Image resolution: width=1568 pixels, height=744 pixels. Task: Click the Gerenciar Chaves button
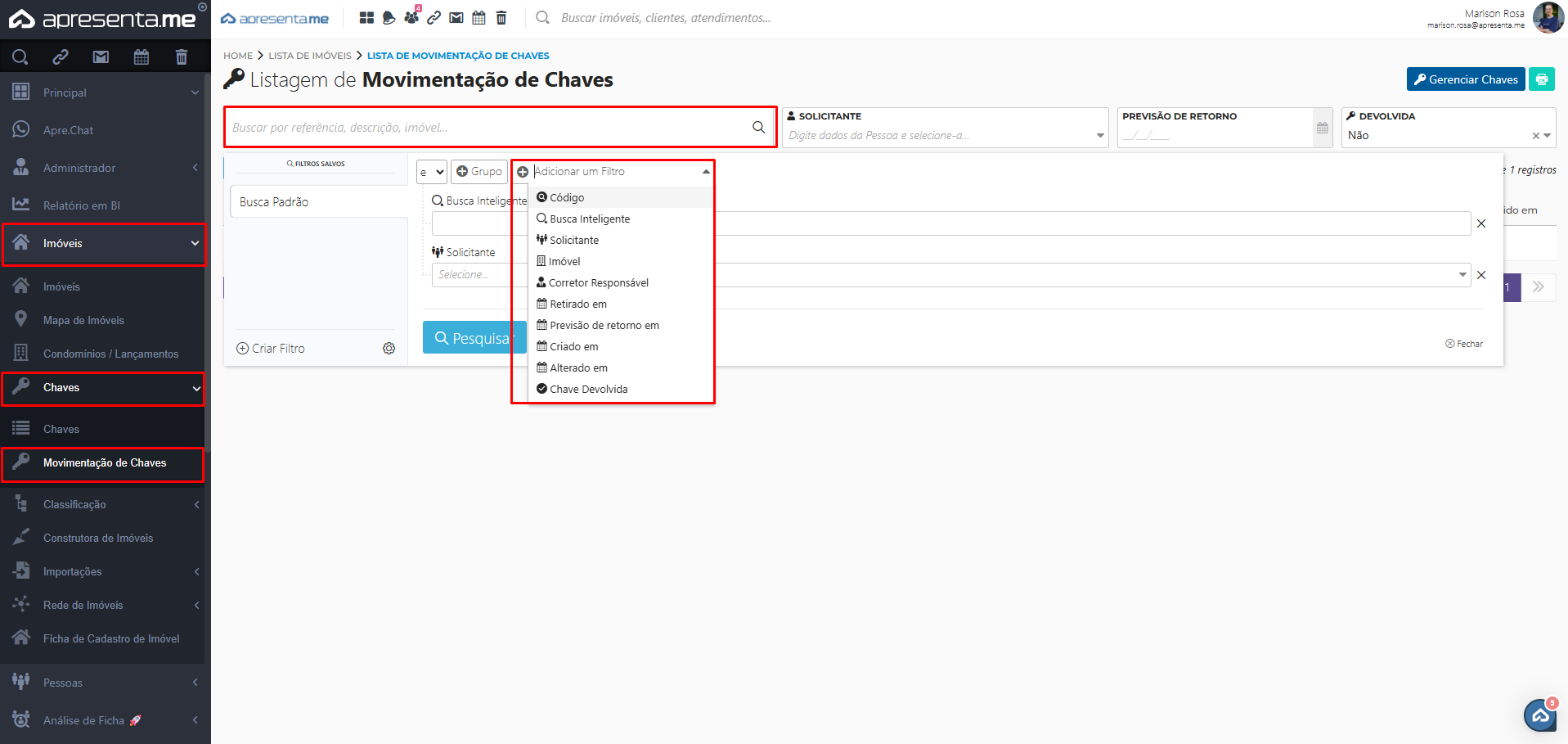pos(1465,79)
